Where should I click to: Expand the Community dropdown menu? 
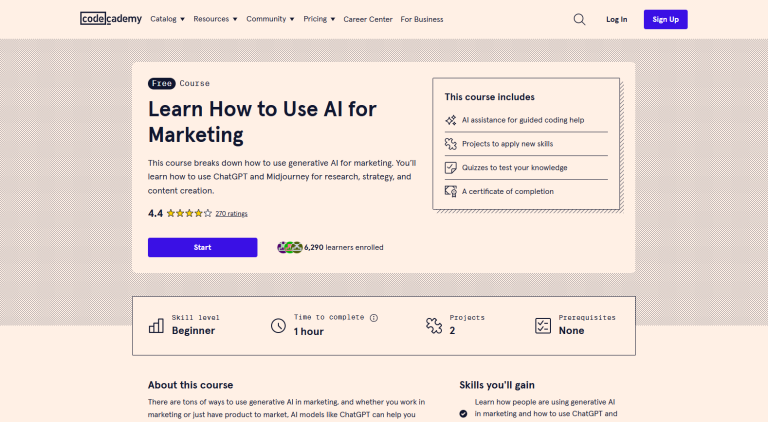[270, 19]
